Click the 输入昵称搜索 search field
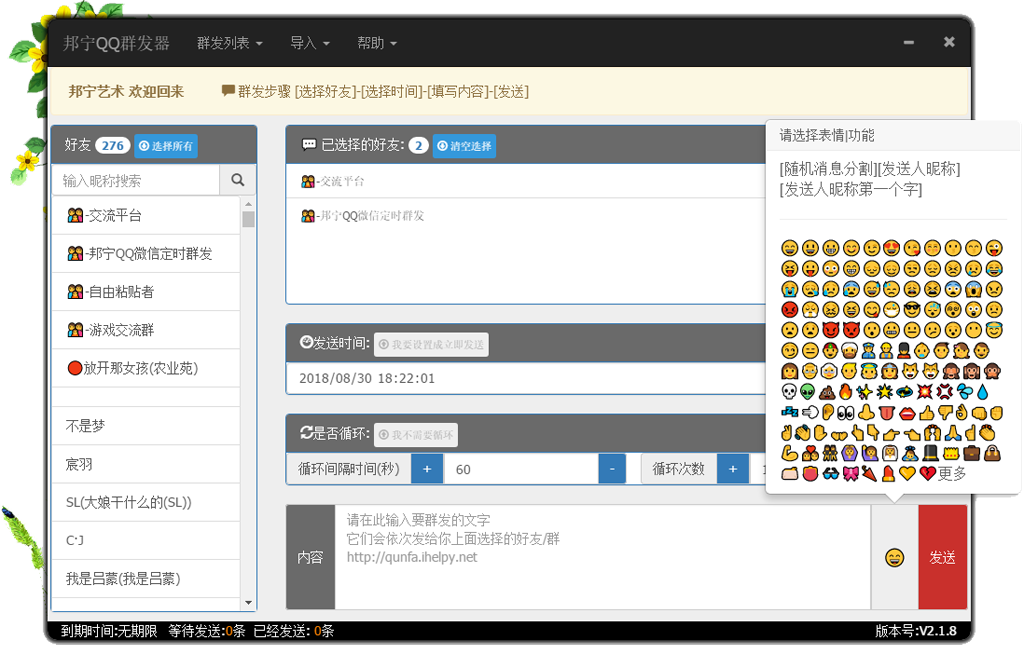Viewport: 1022px width, 645px height. [135, 180]
